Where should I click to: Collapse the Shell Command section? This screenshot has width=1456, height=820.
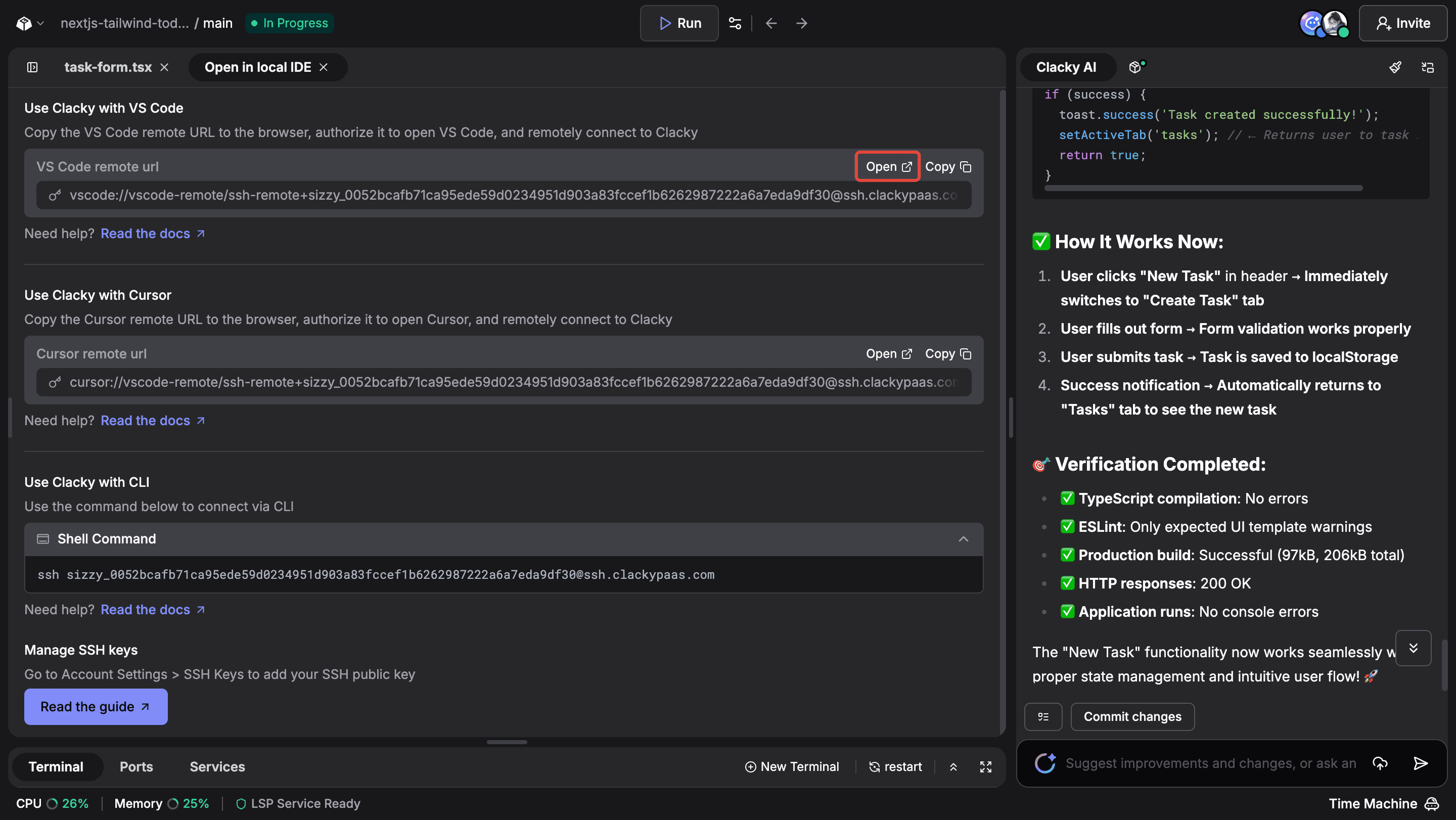point(963,539)
